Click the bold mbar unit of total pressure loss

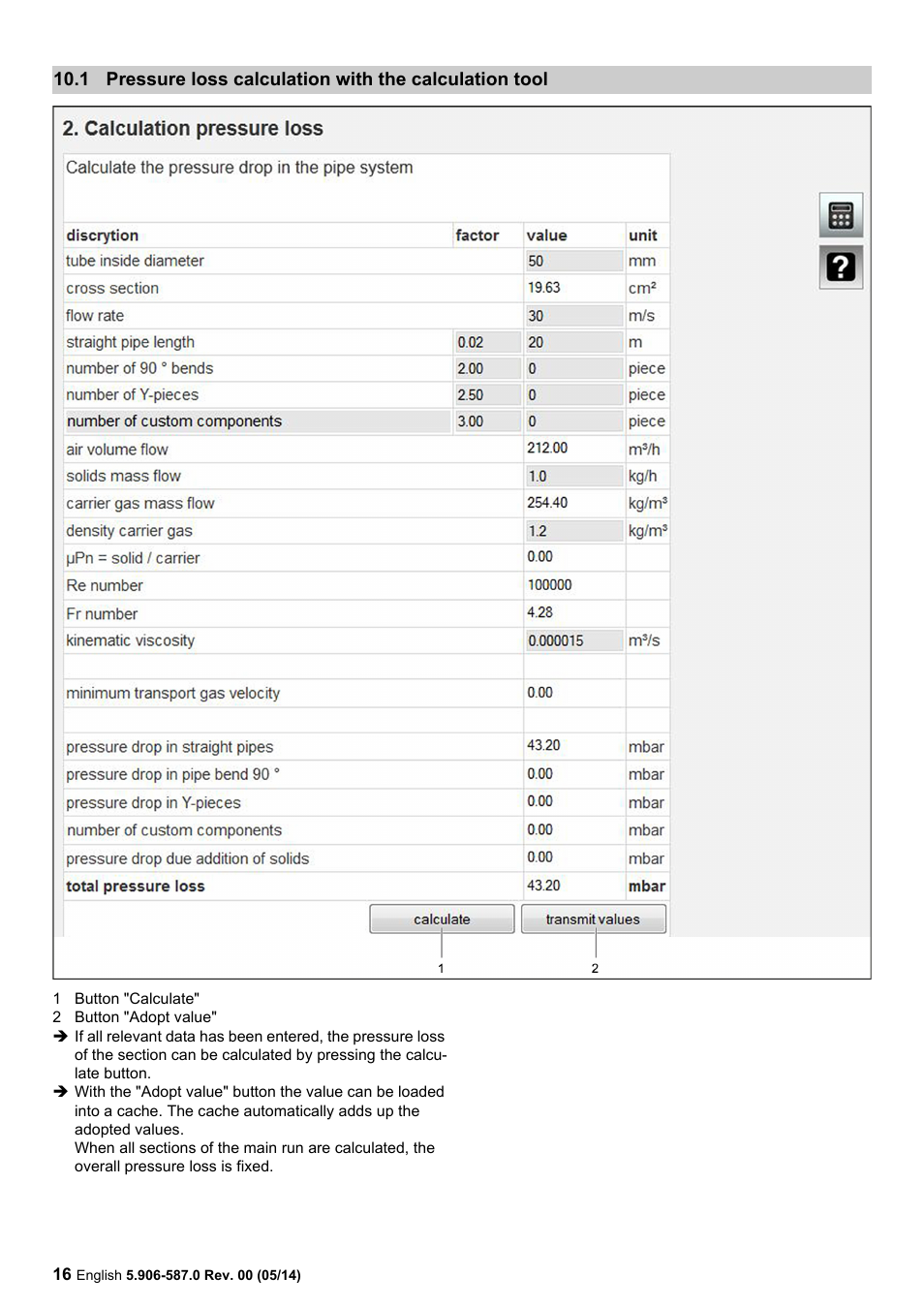[x=646, y=886]
